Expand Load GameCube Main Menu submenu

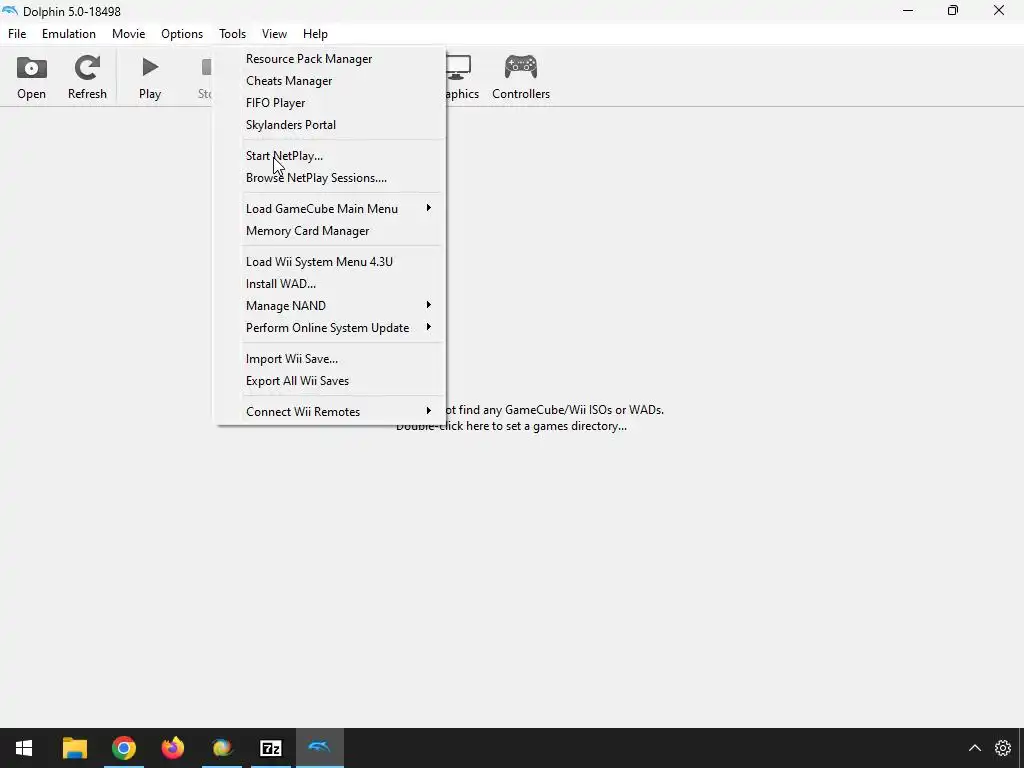click(x=331, y=209)
